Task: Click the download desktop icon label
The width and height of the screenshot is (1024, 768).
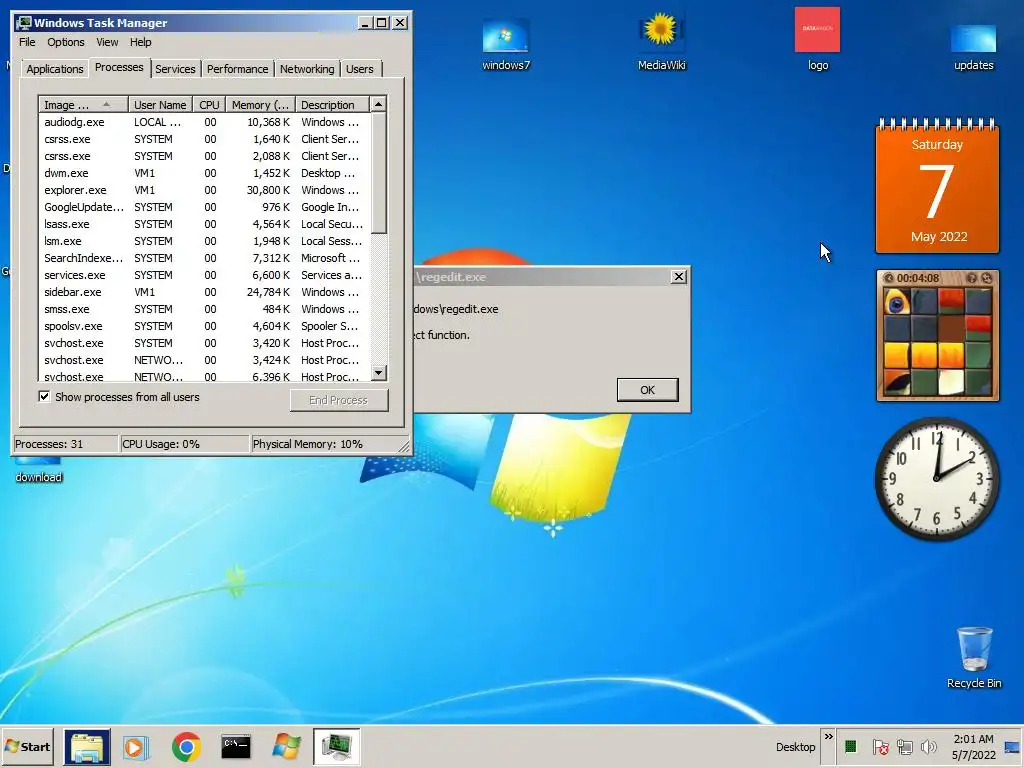Action: click(39, 477)
